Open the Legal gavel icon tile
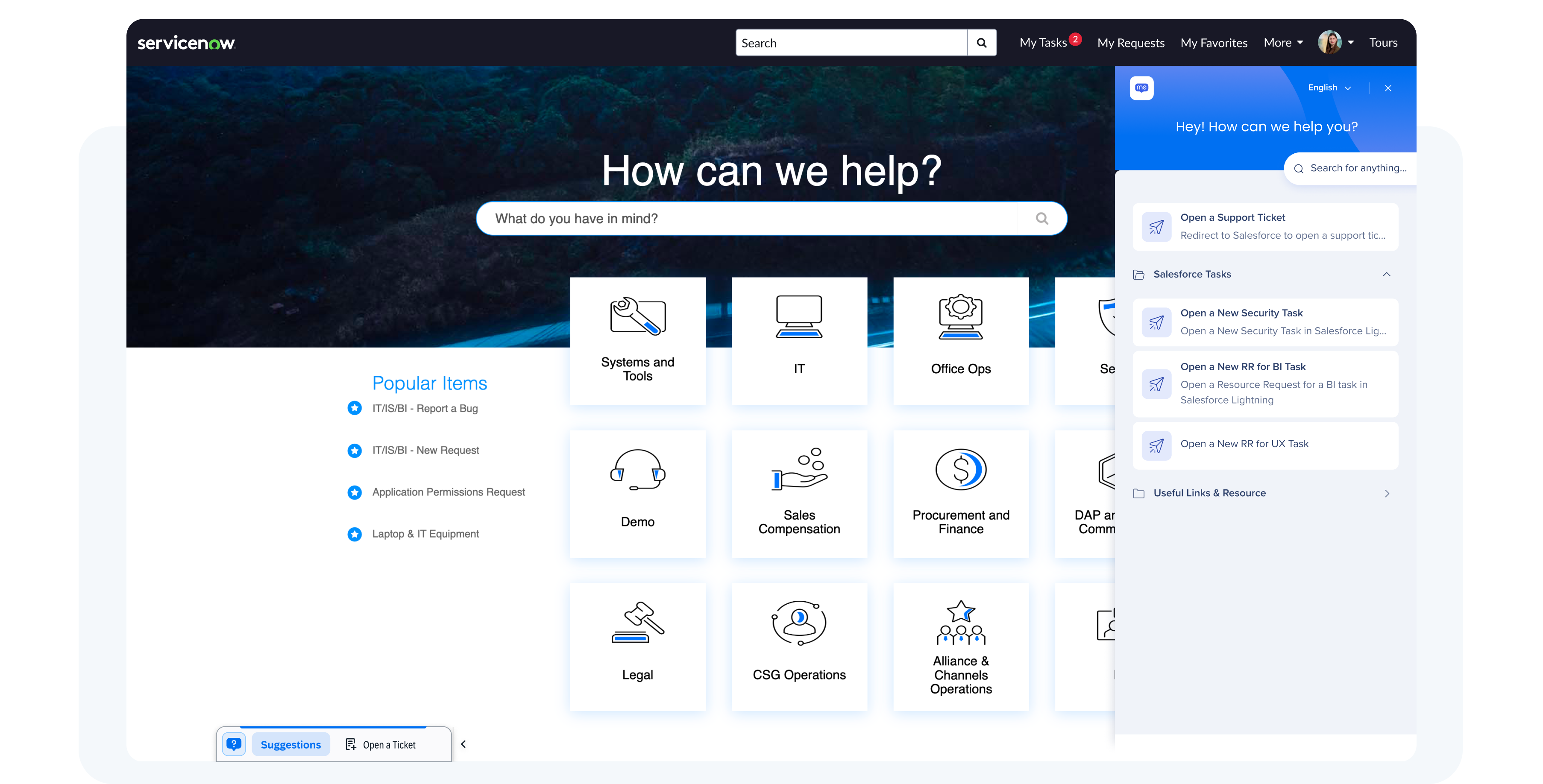 (x=637, y=623)
